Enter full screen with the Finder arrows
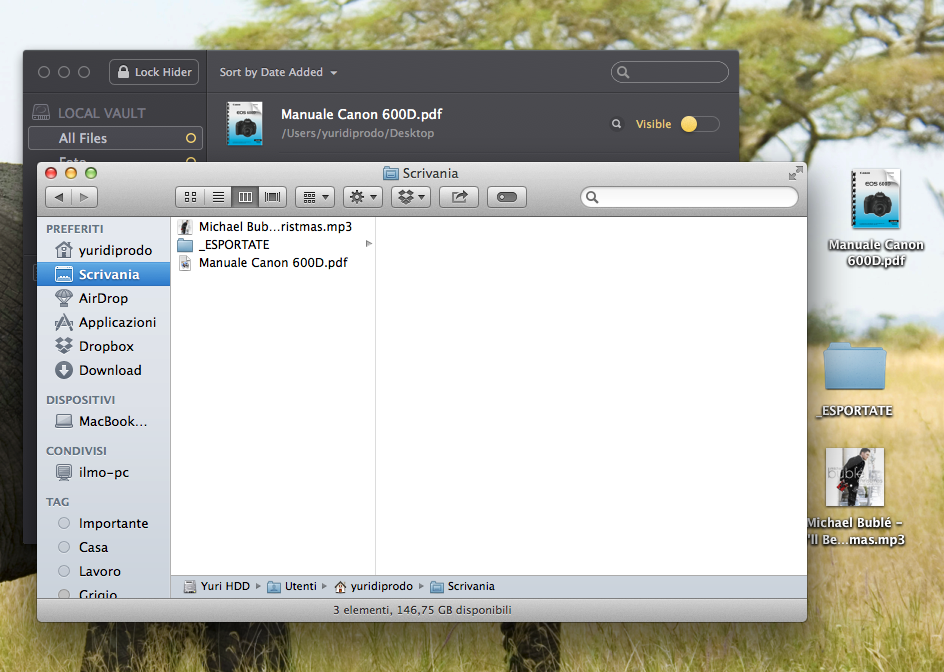 [795, 173]
